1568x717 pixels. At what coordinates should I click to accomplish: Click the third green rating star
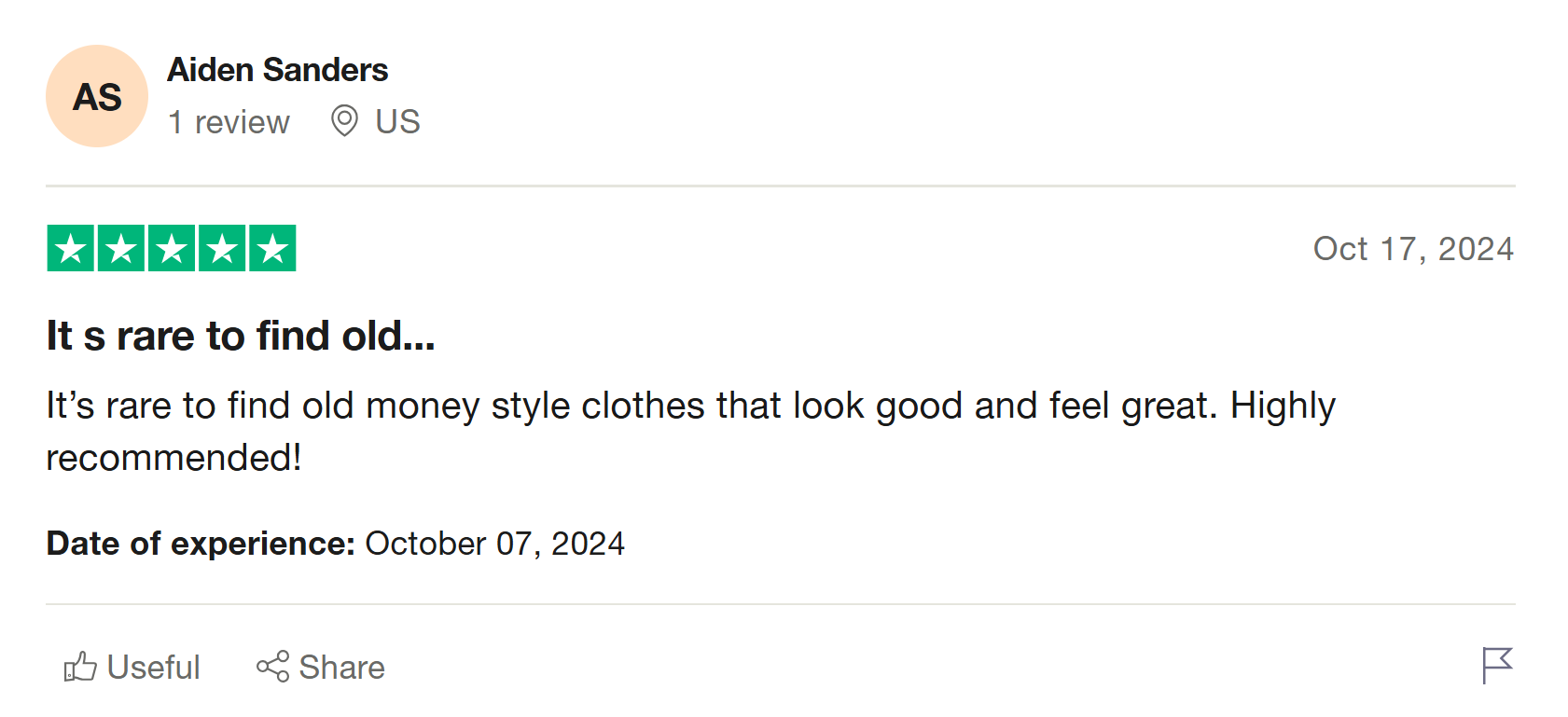[172, 248]
